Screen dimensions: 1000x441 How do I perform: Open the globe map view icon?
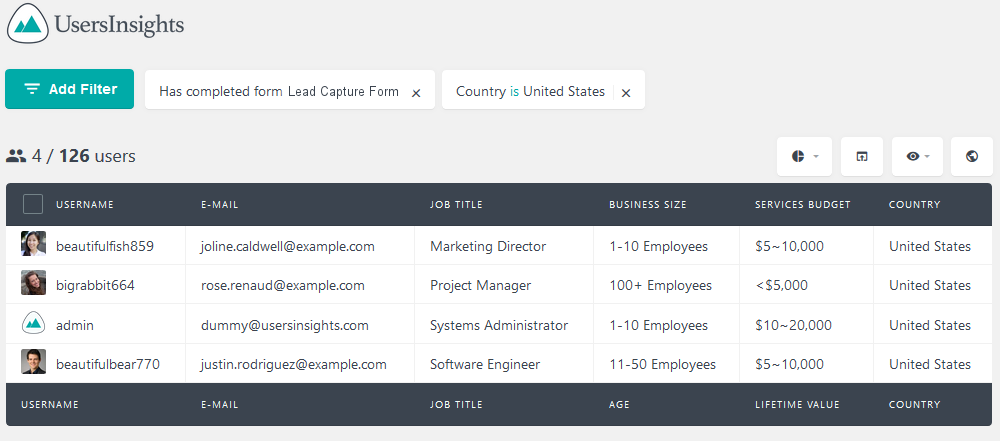click(x=972, y=156)
